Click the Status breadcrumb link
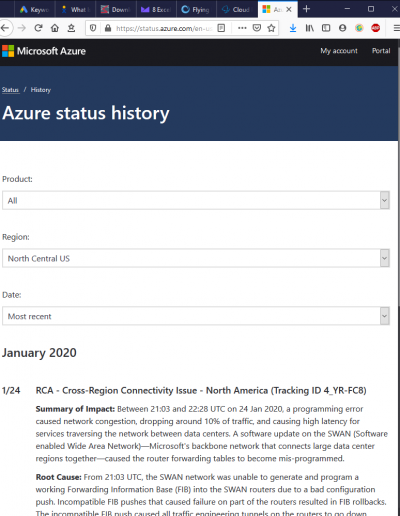This screenshot has width=400, height=516. coord(10,90)
